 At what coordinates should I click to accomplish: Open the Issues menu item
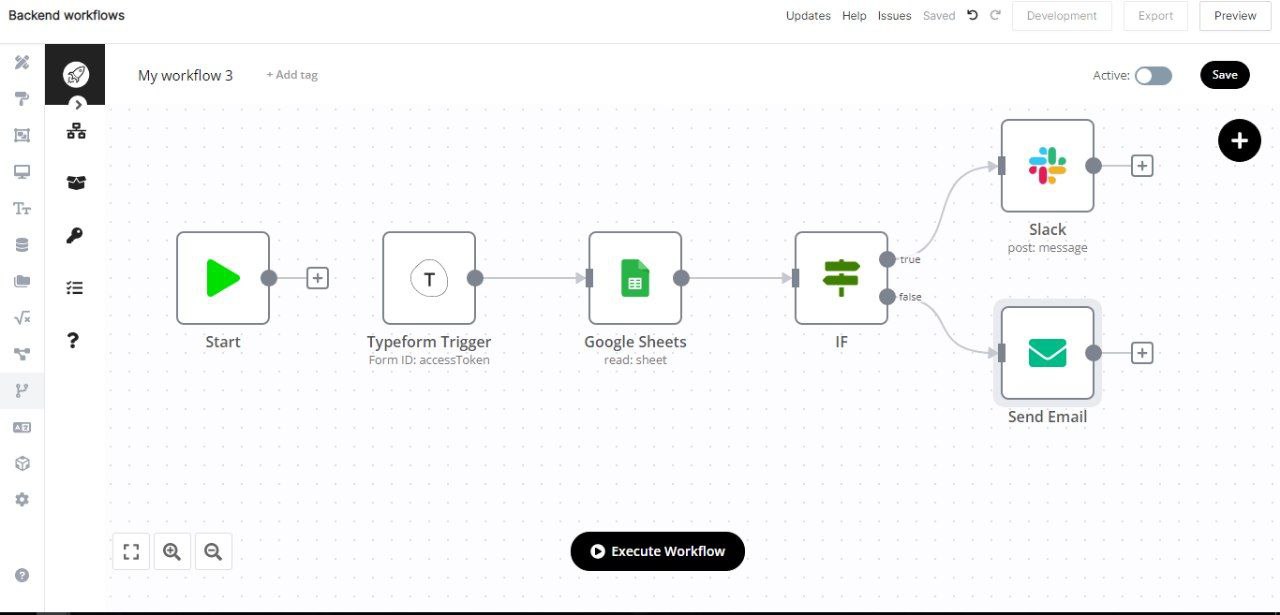click(x=894, y=16)
